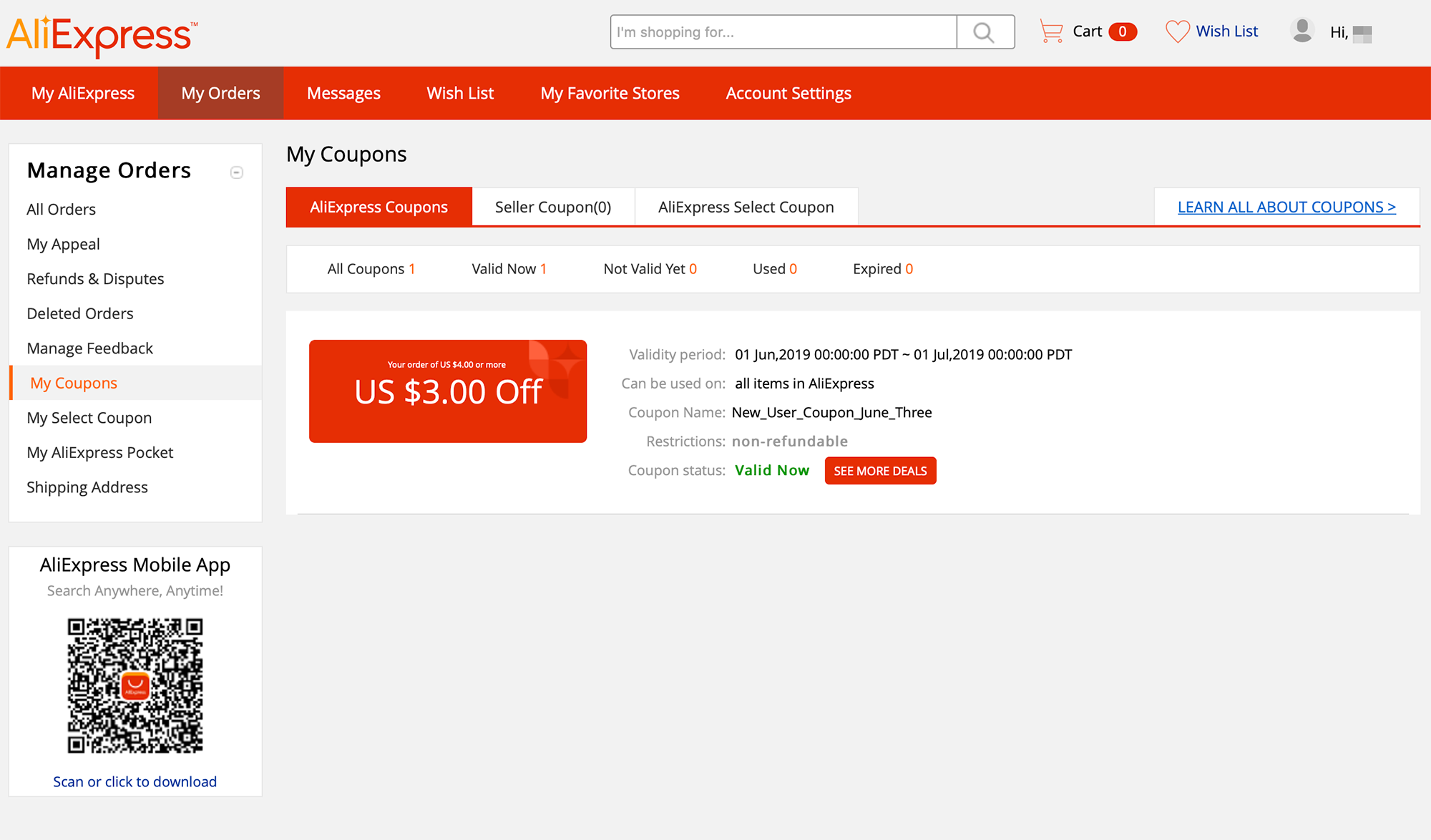The image size is (1431, 840).
Task: Click the US $3.00 Off coupon card
Action: [448, 391]
